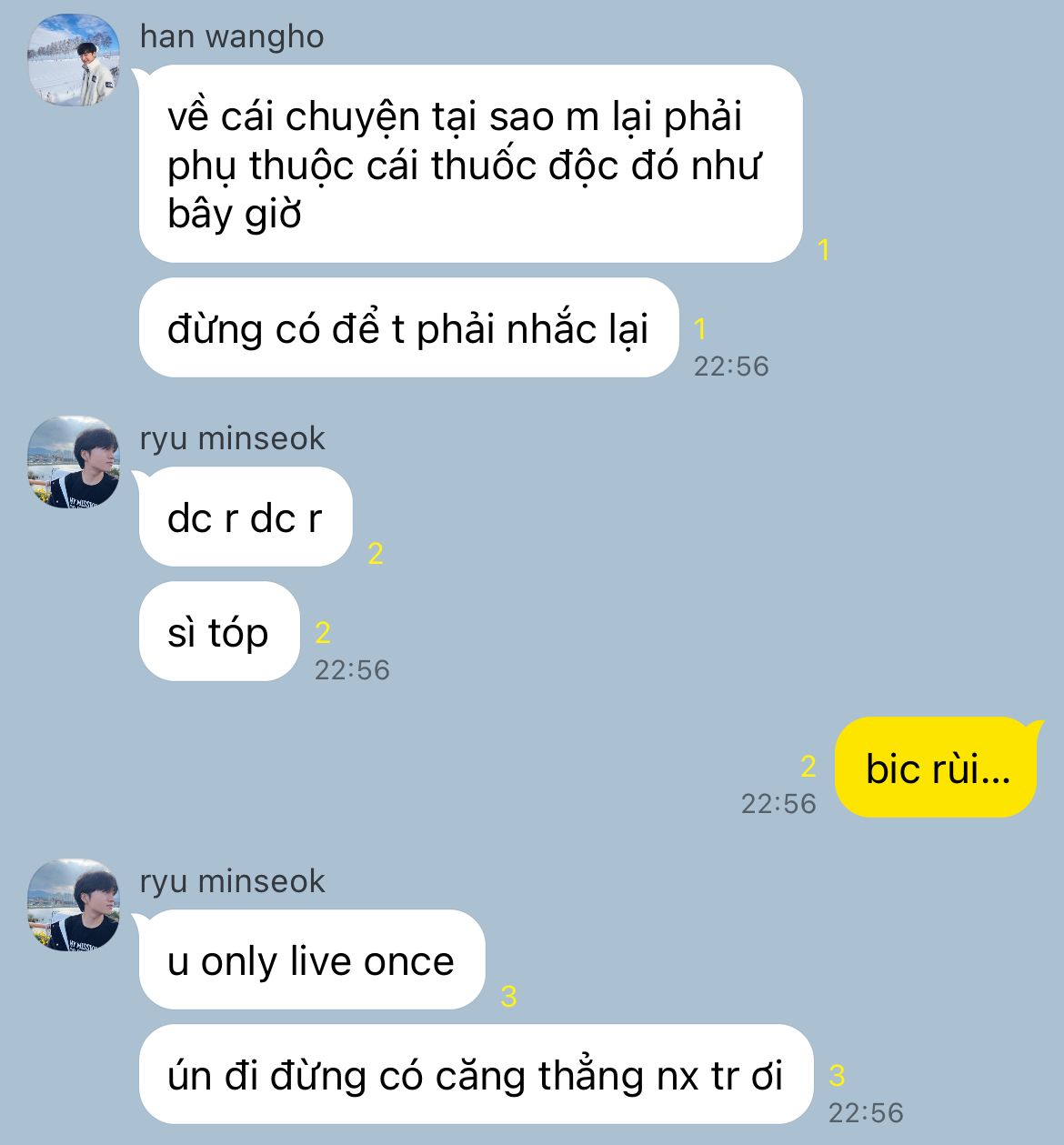
Task: Select the sender name han wangho
Action: coord(232,36)
